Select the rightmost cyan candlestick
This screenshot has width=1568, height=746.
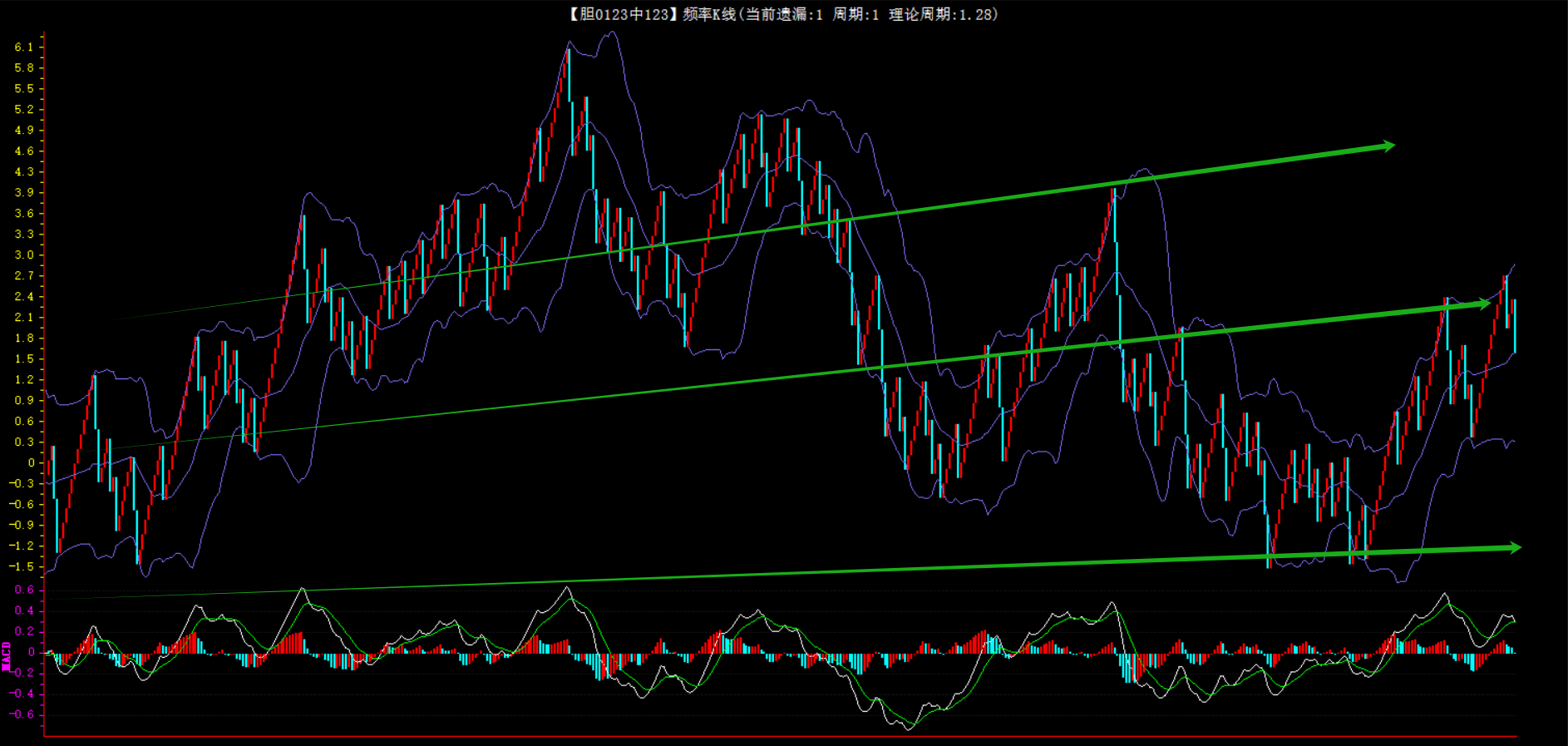click(x=1514, y=326)
